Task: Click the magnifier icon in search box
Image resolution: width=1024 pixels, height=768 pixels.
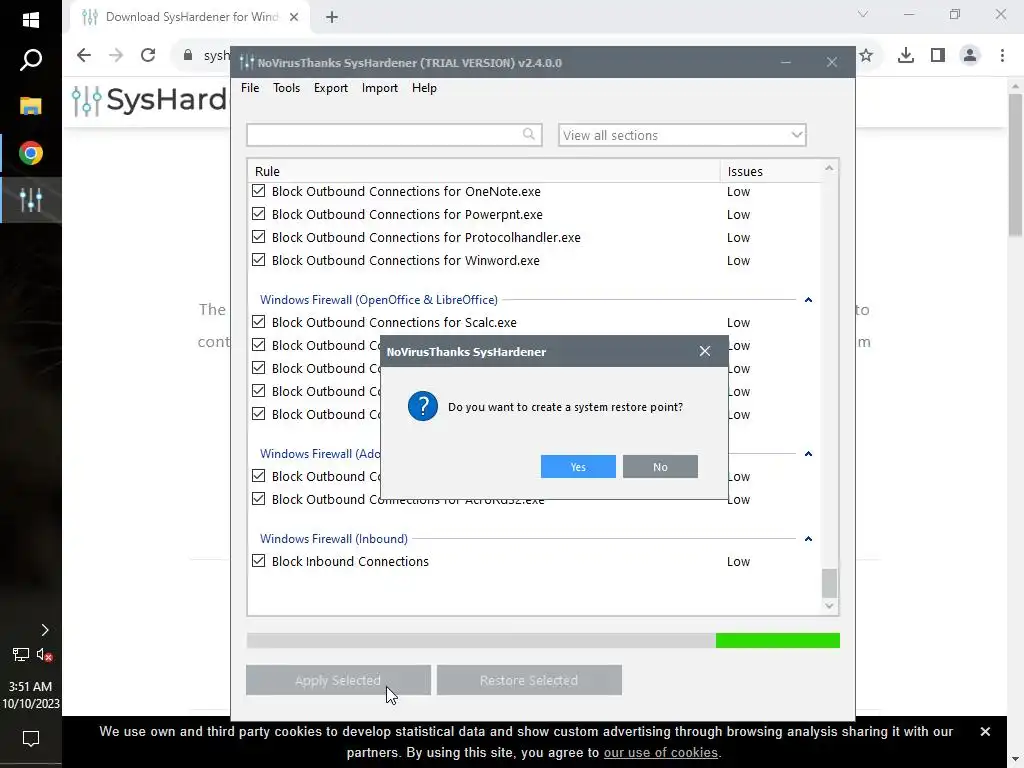Action: pyautogui.click(x=528, y=134)
